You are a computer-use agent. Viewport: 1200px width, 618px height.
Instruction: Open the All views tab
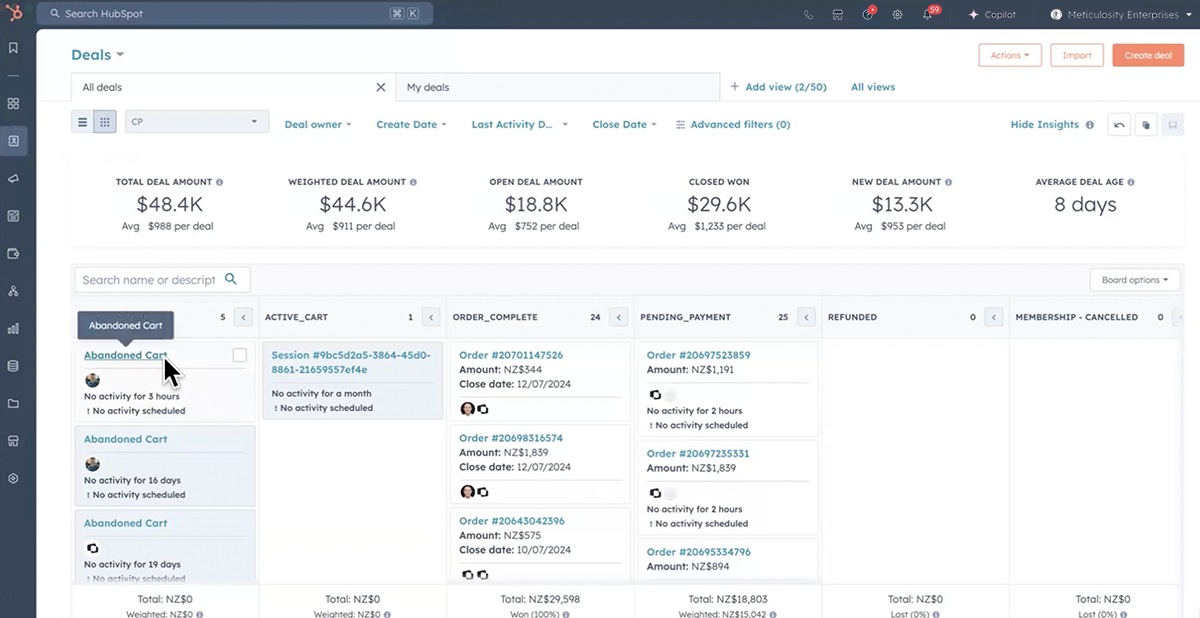(872, 87)
